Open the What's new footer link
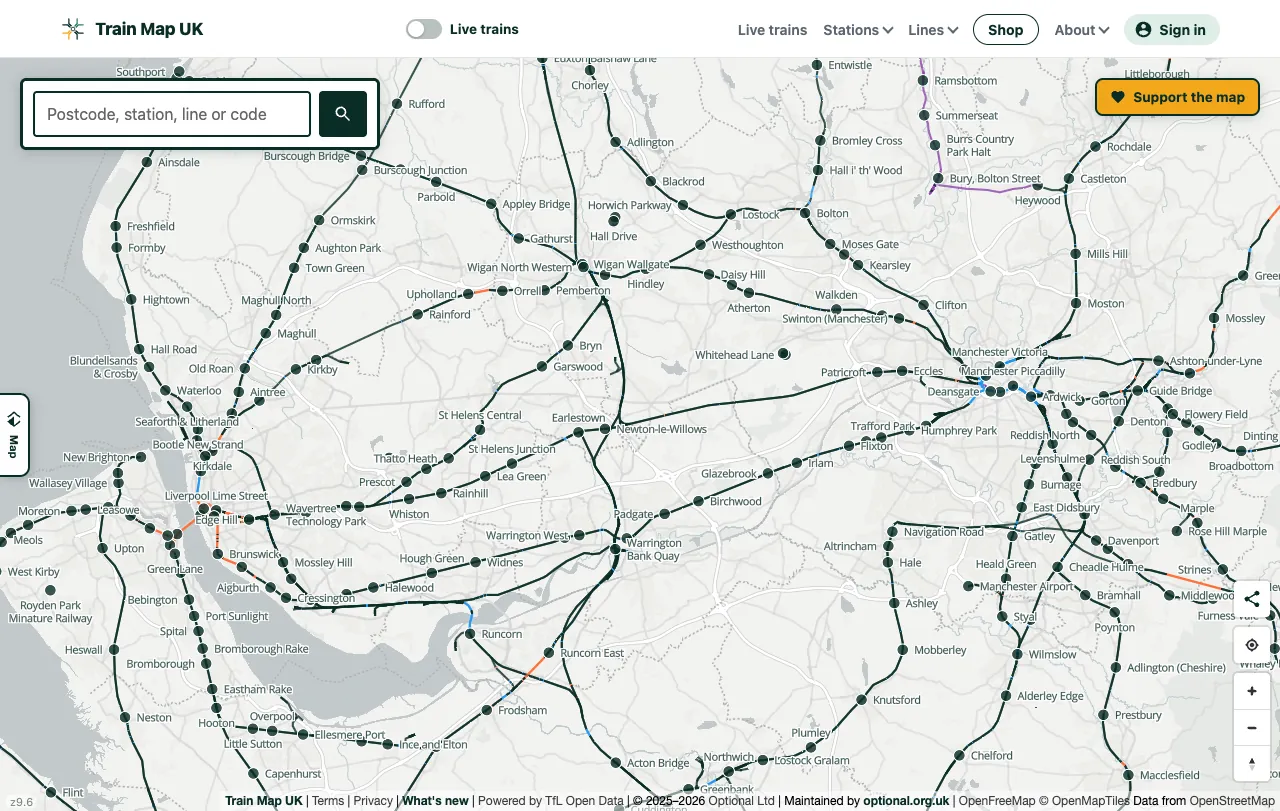The height and width of the screenshot is (811, 1280). tap(435, 801)
